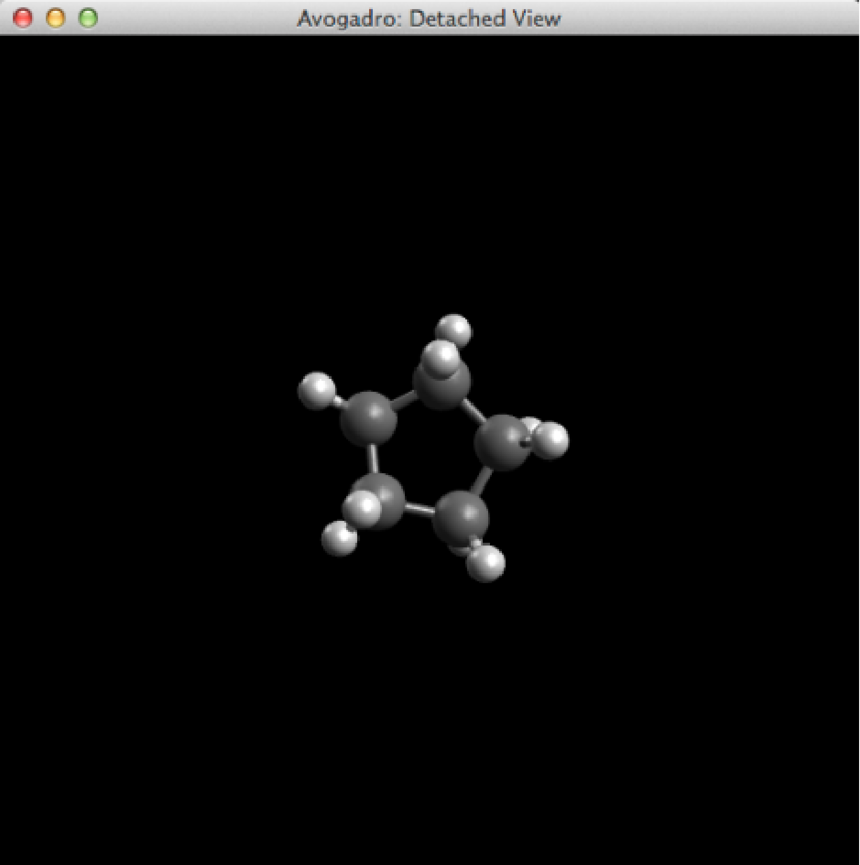Click the Avogadro: Detached View title bar

(x=428, y=18)
